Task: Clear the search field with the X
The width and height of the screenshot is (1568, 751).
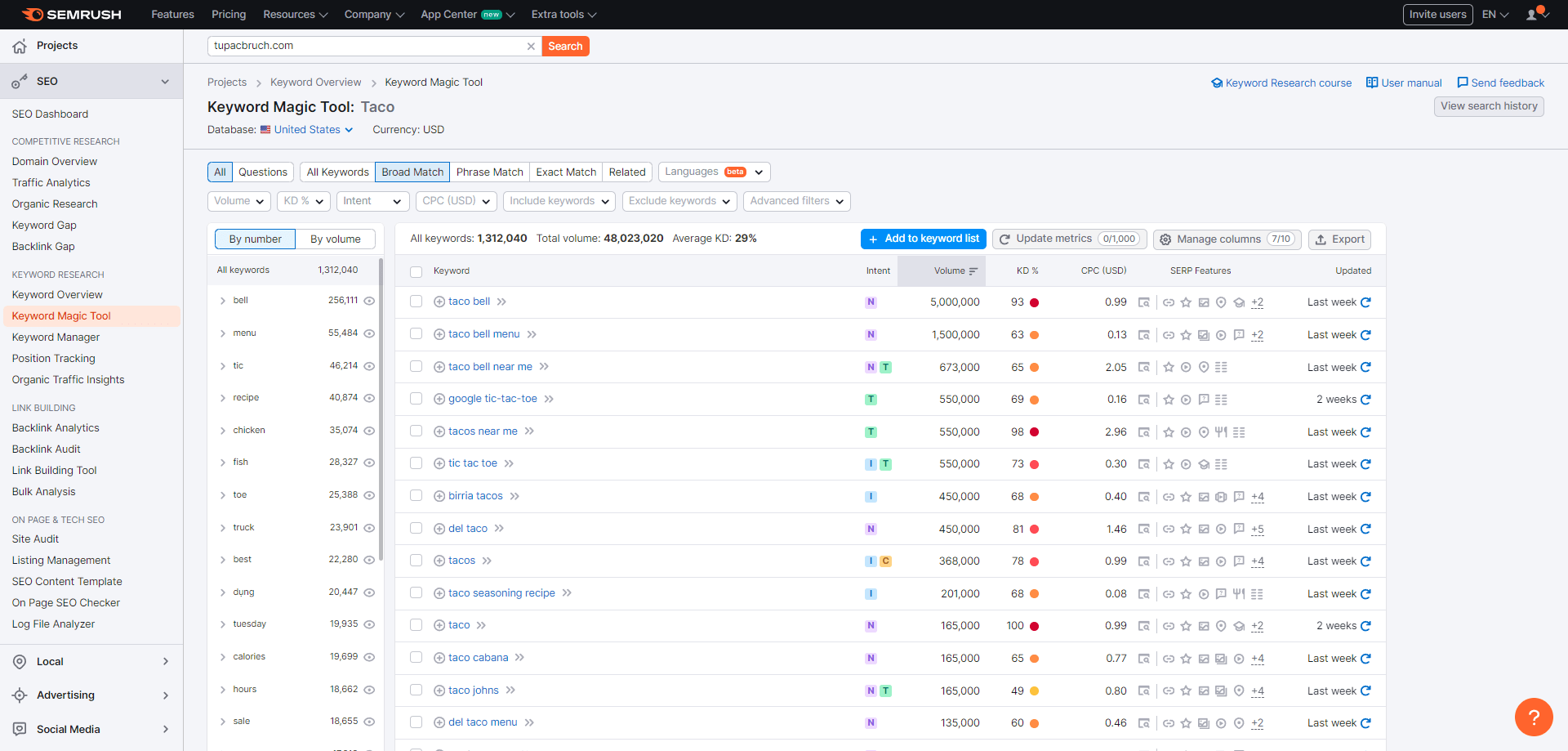Action: pos(531,46)
